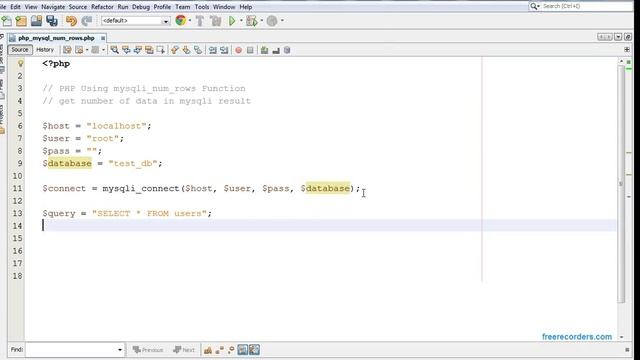The image size is (640, 360).
Task: Click the Chrome browser icon in toolbar
Action: coord(180,20)
